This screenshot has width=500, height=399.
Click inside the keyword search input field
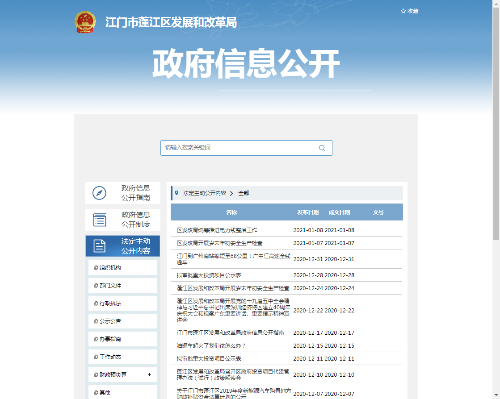pos(246,148)
